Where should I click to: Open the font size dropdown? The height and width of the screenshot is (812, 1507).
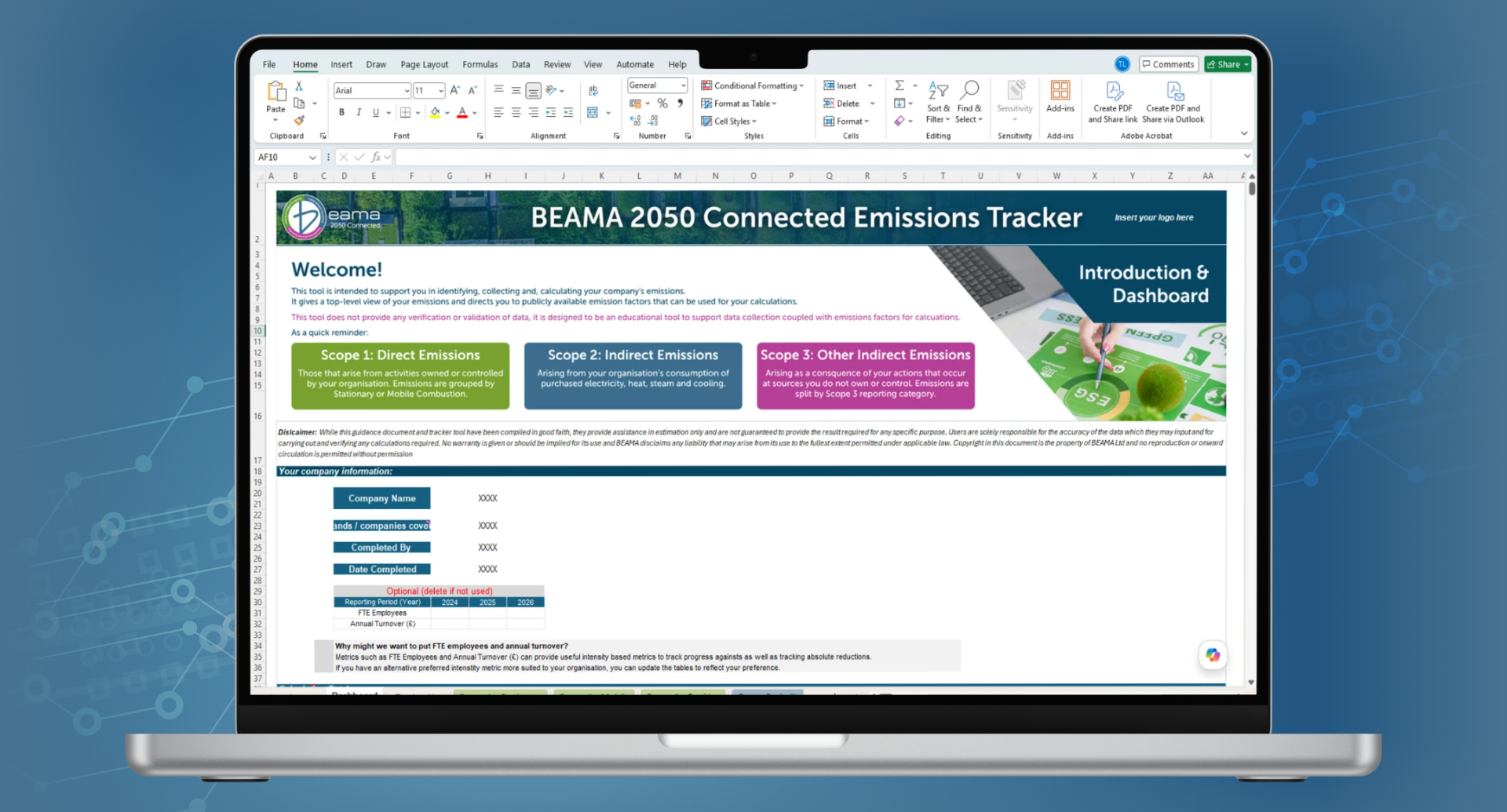tap(441, 91)
